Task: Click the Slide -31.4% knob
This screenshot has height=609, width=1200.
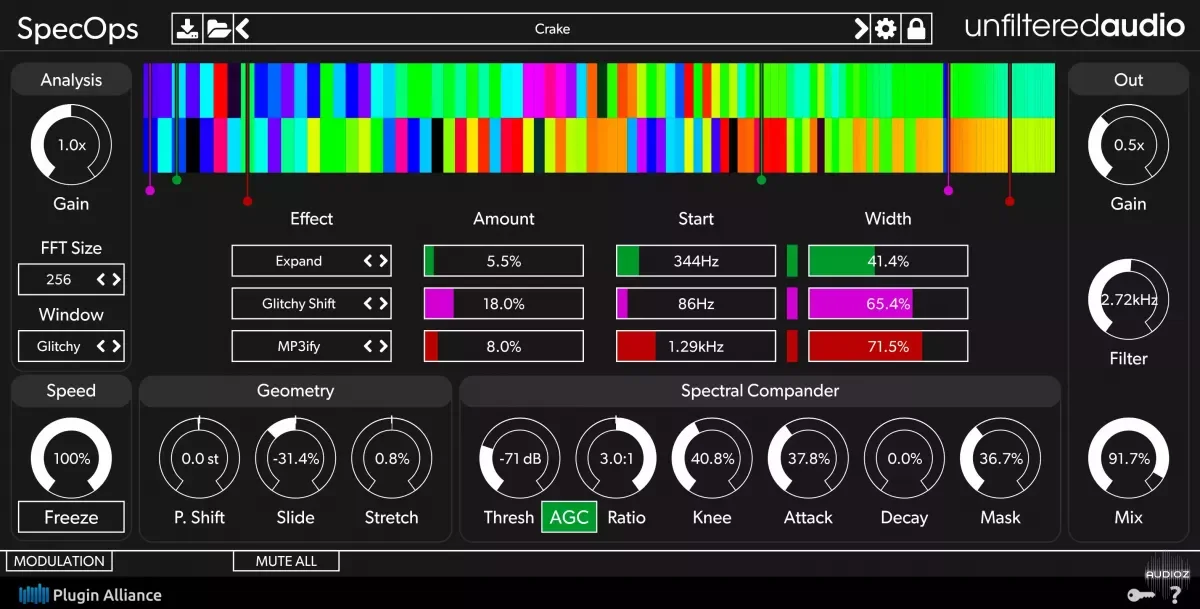Action: pos(295,458)
